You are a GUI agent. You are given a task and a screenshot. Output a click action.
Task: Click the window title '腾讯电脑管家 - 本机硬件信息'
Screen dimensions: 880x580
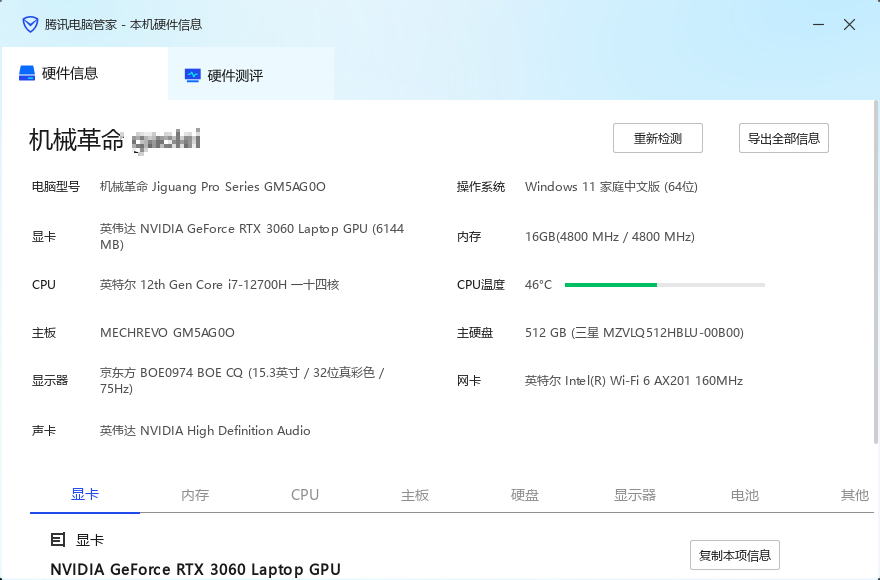coord(123,25)
